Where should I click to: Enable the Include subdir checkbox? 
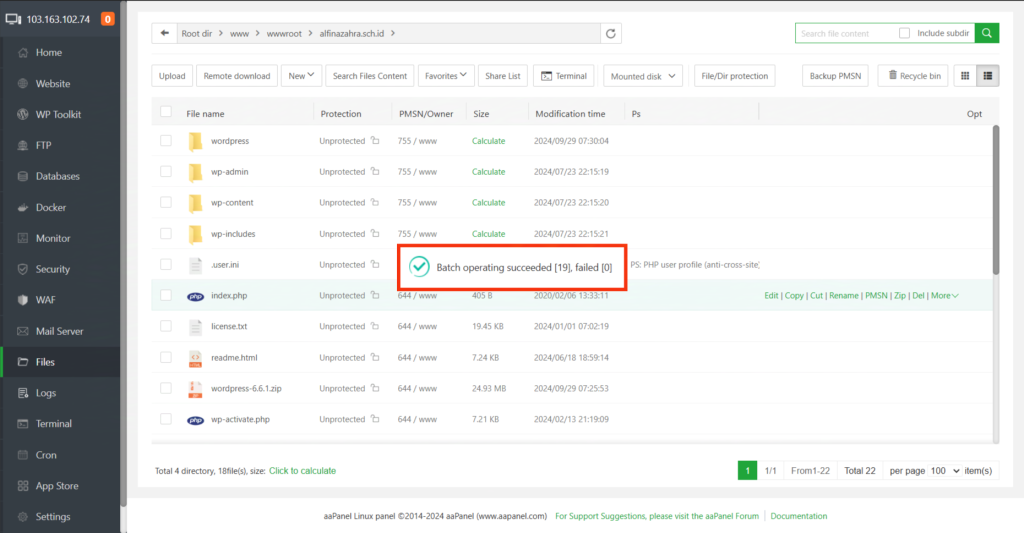[x=904, y=33]
